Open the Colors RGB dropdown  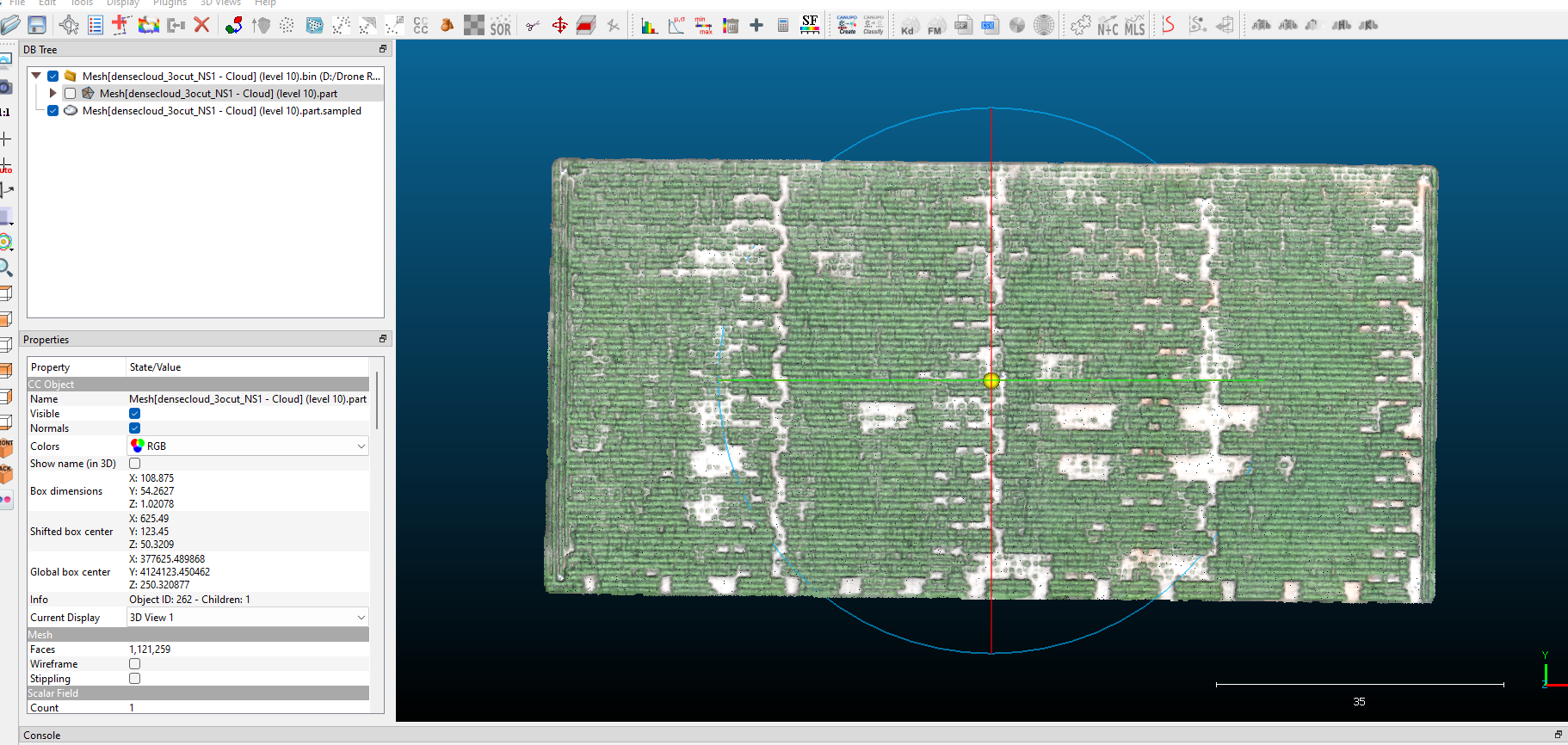pyautogui.click(x=248, y=446)
